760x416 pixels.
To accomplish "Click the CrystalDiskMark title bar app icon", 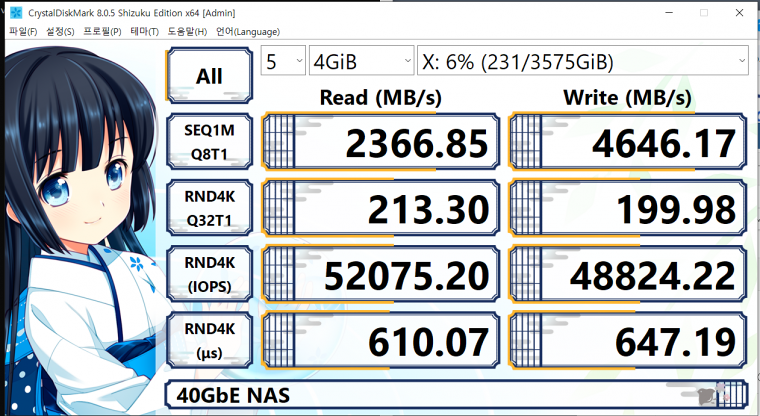I will coord(16,13).
